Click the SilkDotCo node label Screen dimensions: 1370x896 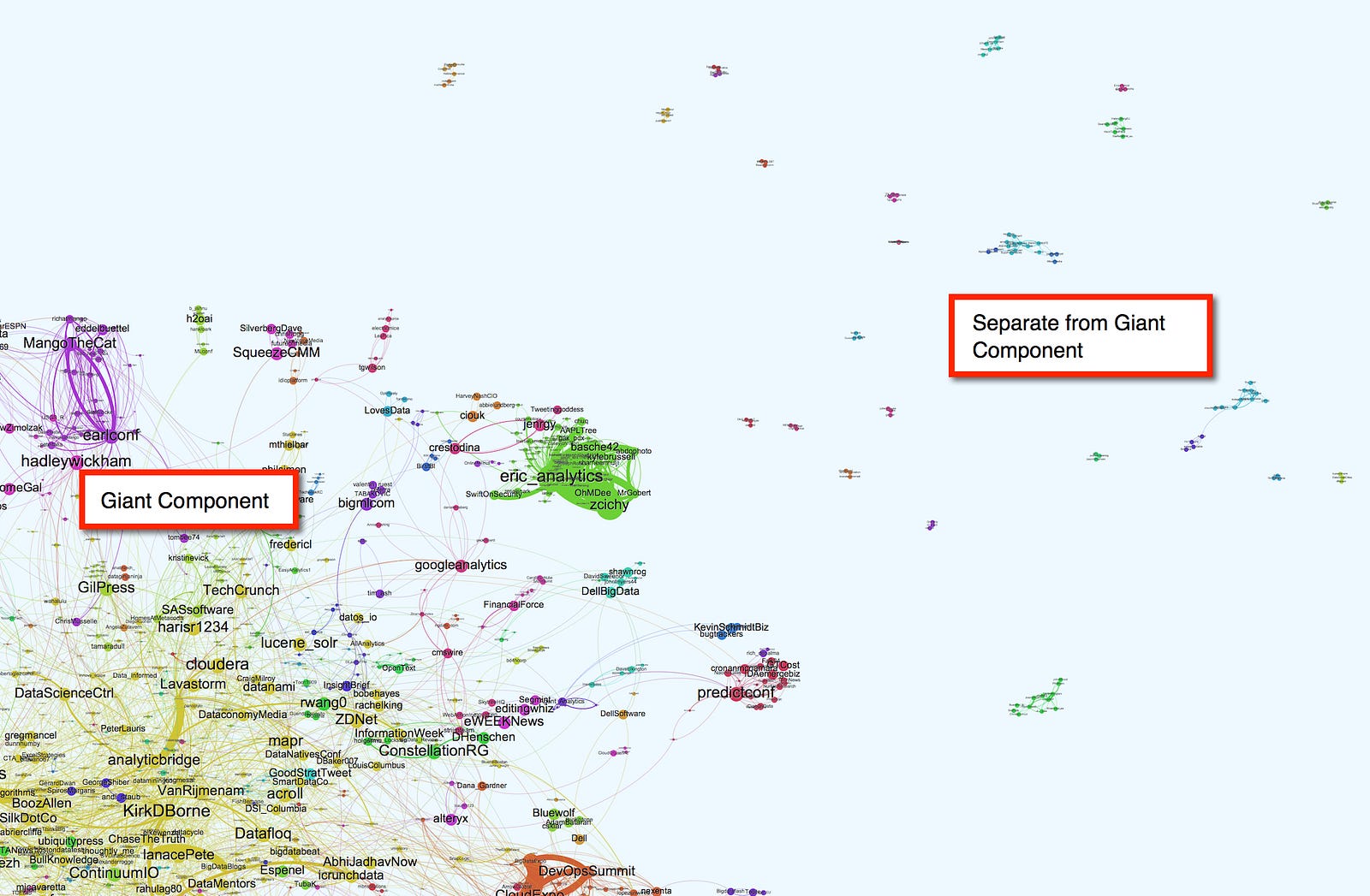click(x=28, y=819)
